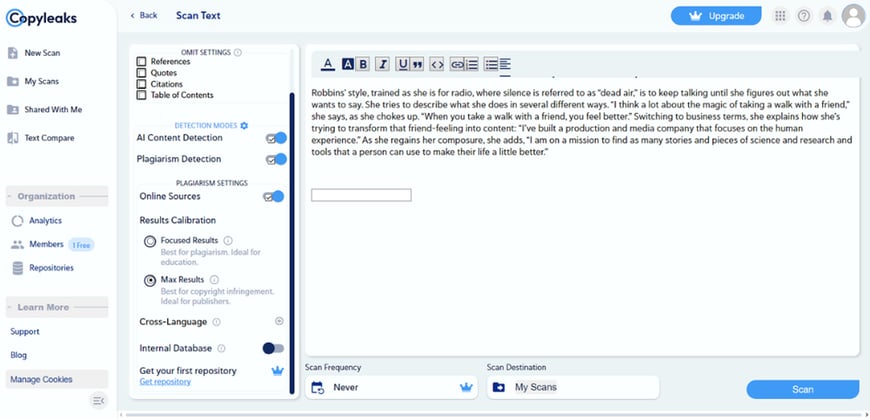Toggle bold formatting in the editor toolbar
870x420 pixels.
coord(363,64)
